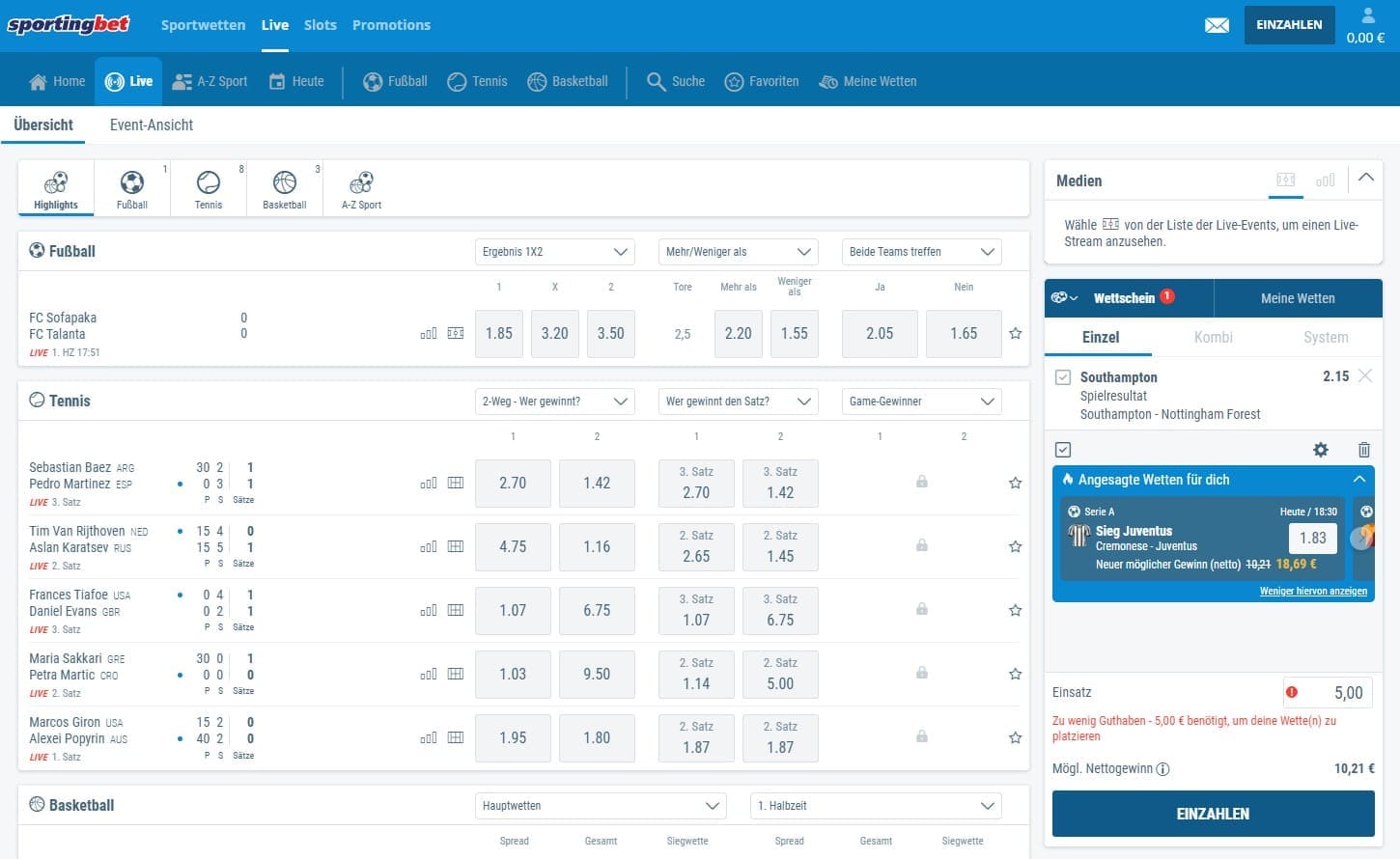Open the account profile icon

pos(1367,15)
